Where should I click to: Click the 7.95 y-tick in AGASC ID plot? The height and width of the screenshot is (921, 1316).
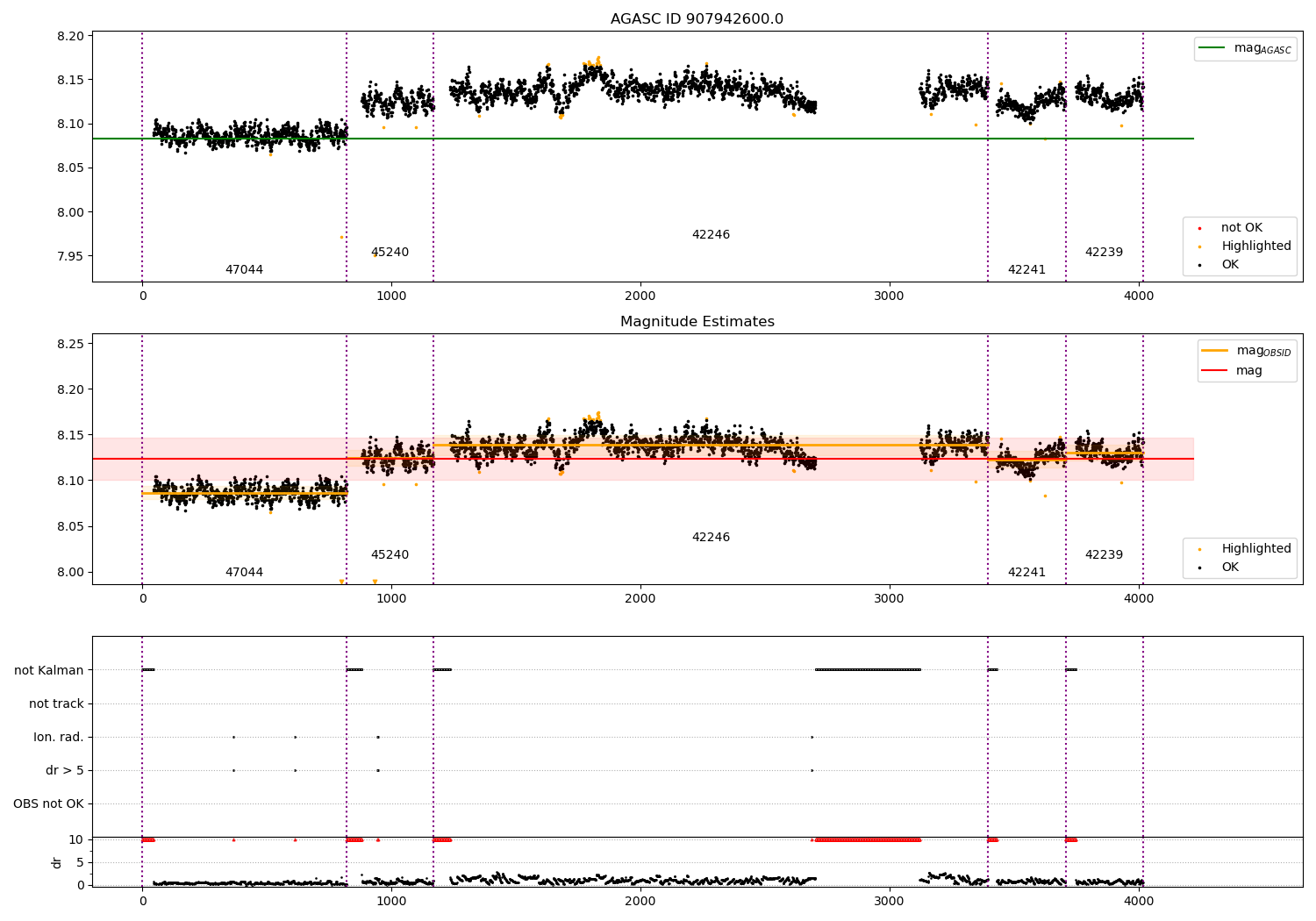(71, 256)
